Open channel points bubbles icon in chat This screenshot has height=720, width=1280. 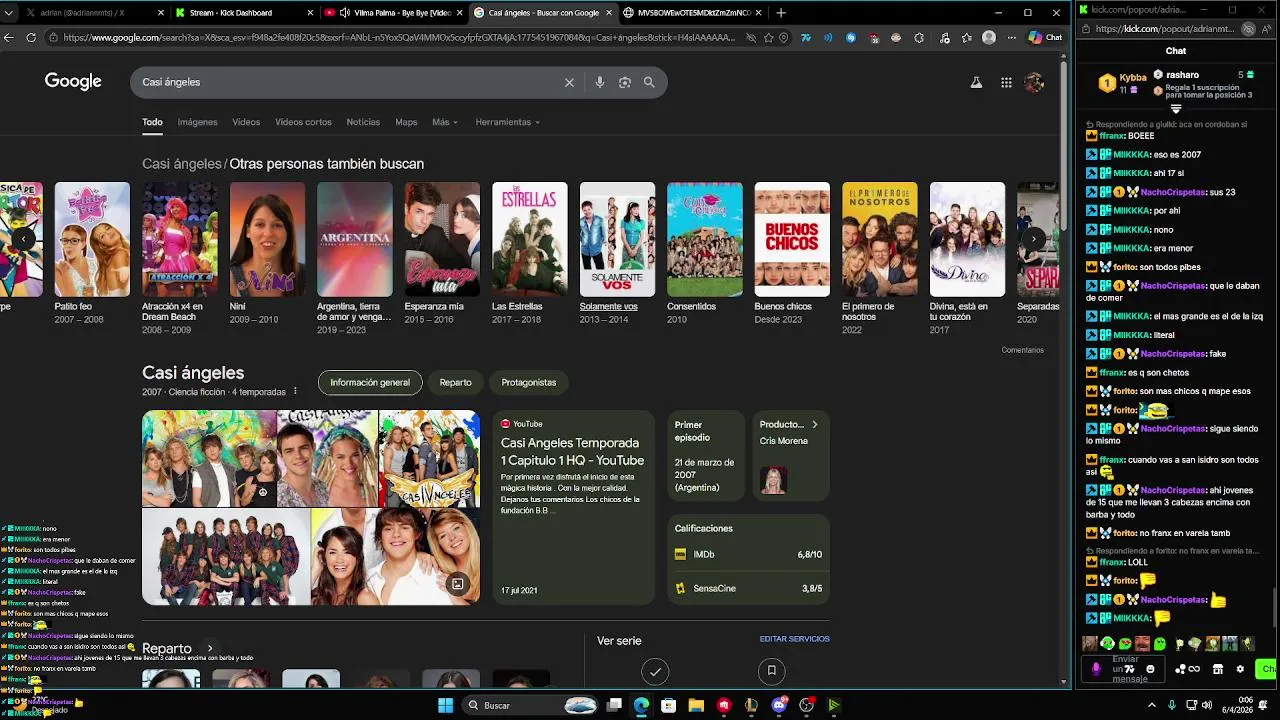pyautogui.click(x=1187, y=669)
